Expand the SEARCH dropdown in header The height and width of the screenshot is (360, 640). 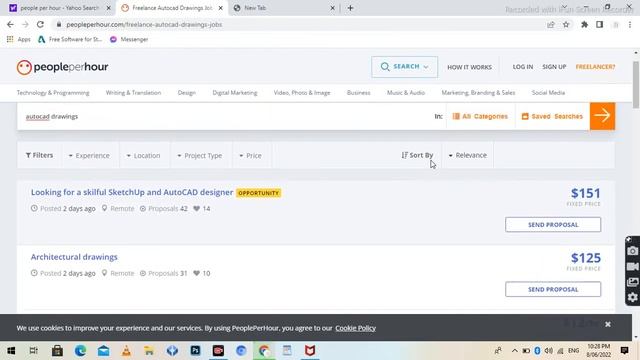click(x=404, y=67)
